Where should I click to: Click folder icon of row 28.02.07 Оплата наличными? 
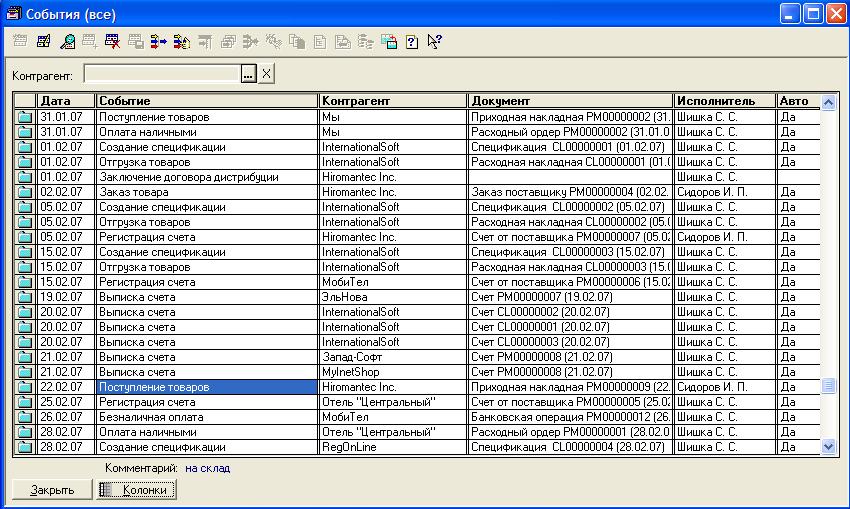coord(24,432)
